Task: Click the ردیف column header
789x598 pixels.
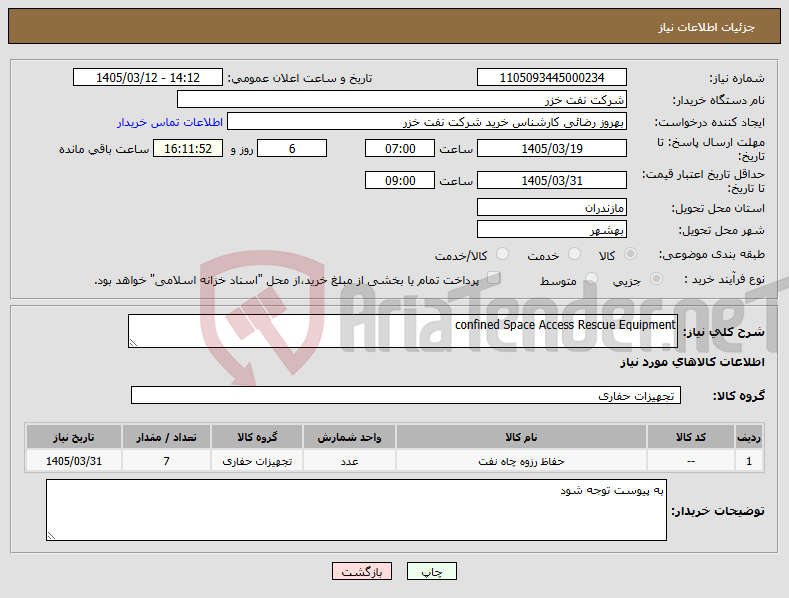Action: 749,437
